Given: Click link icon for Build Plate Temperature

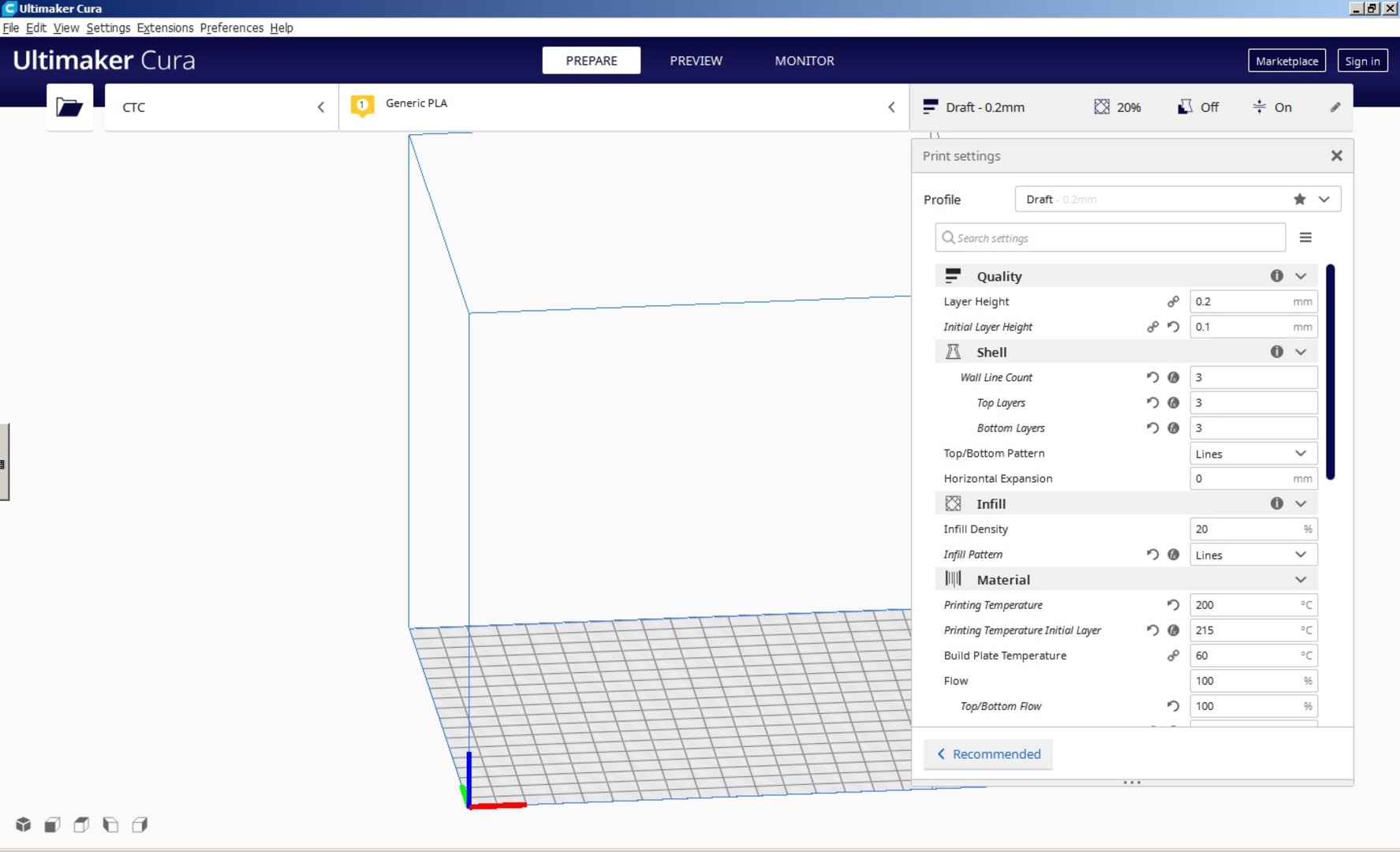Looking at the screenshot, I should pos(1173,656).
